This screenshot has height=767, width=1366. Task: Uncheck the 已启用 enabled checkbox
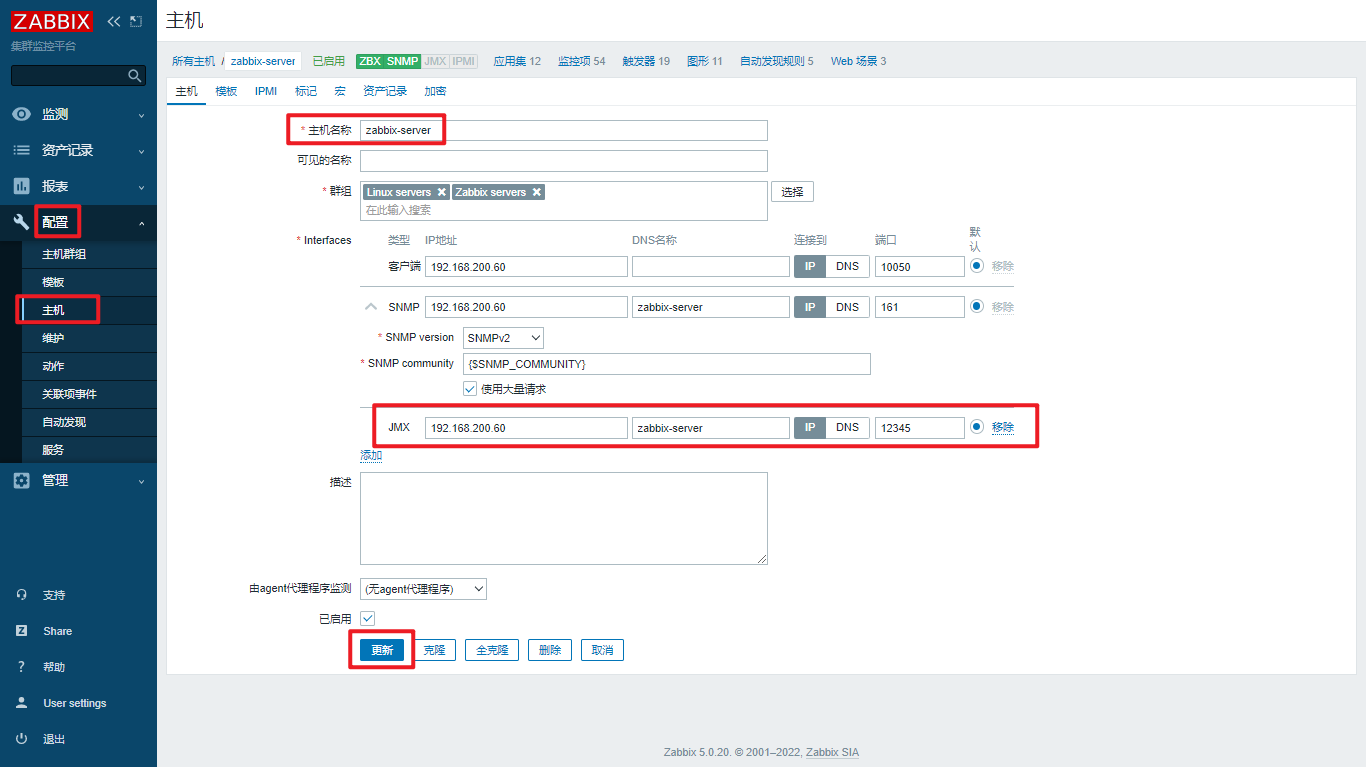point(367,618)
